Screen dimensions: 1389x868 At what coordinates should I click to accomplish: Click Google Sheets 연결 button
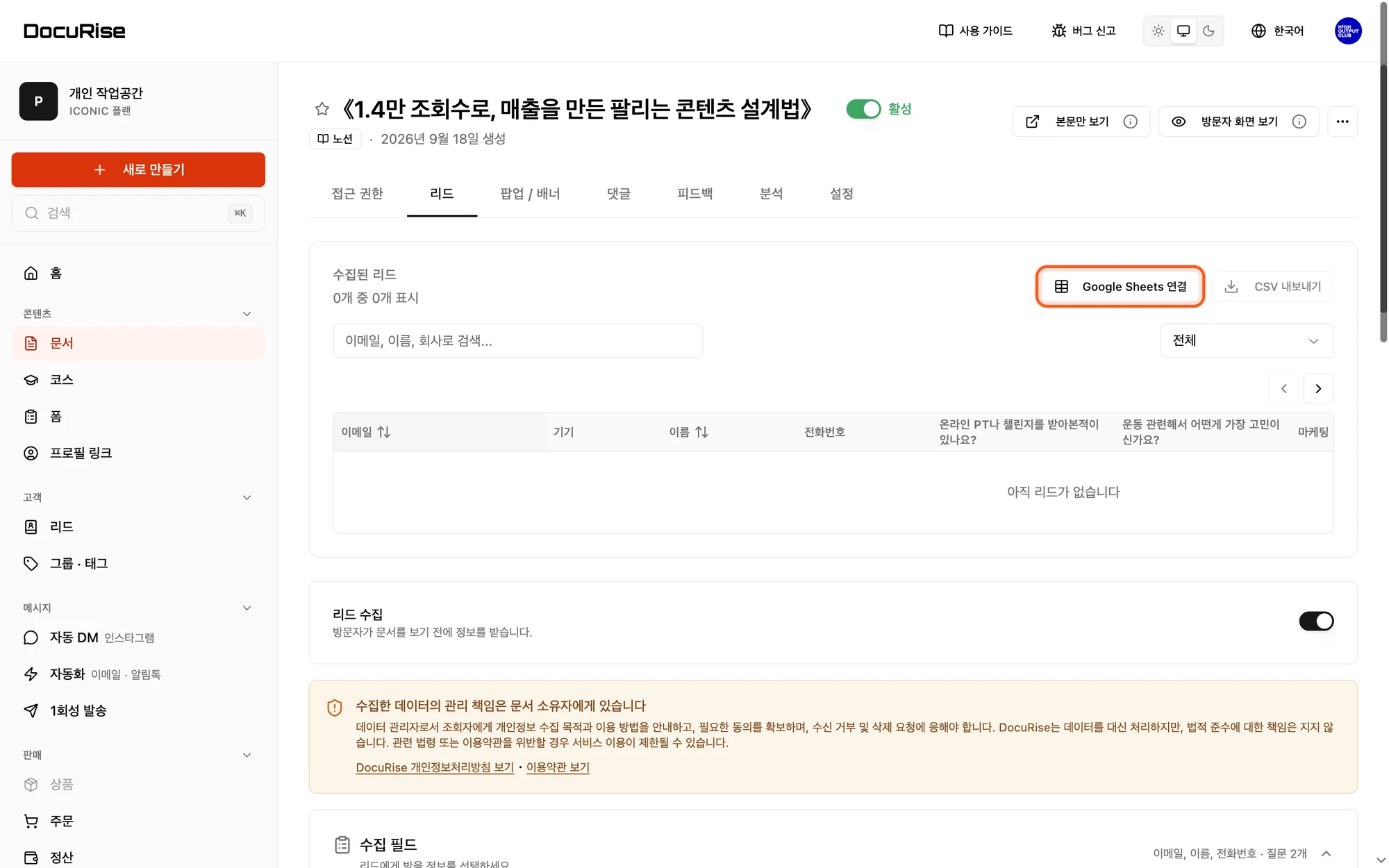coord(1120,287)
